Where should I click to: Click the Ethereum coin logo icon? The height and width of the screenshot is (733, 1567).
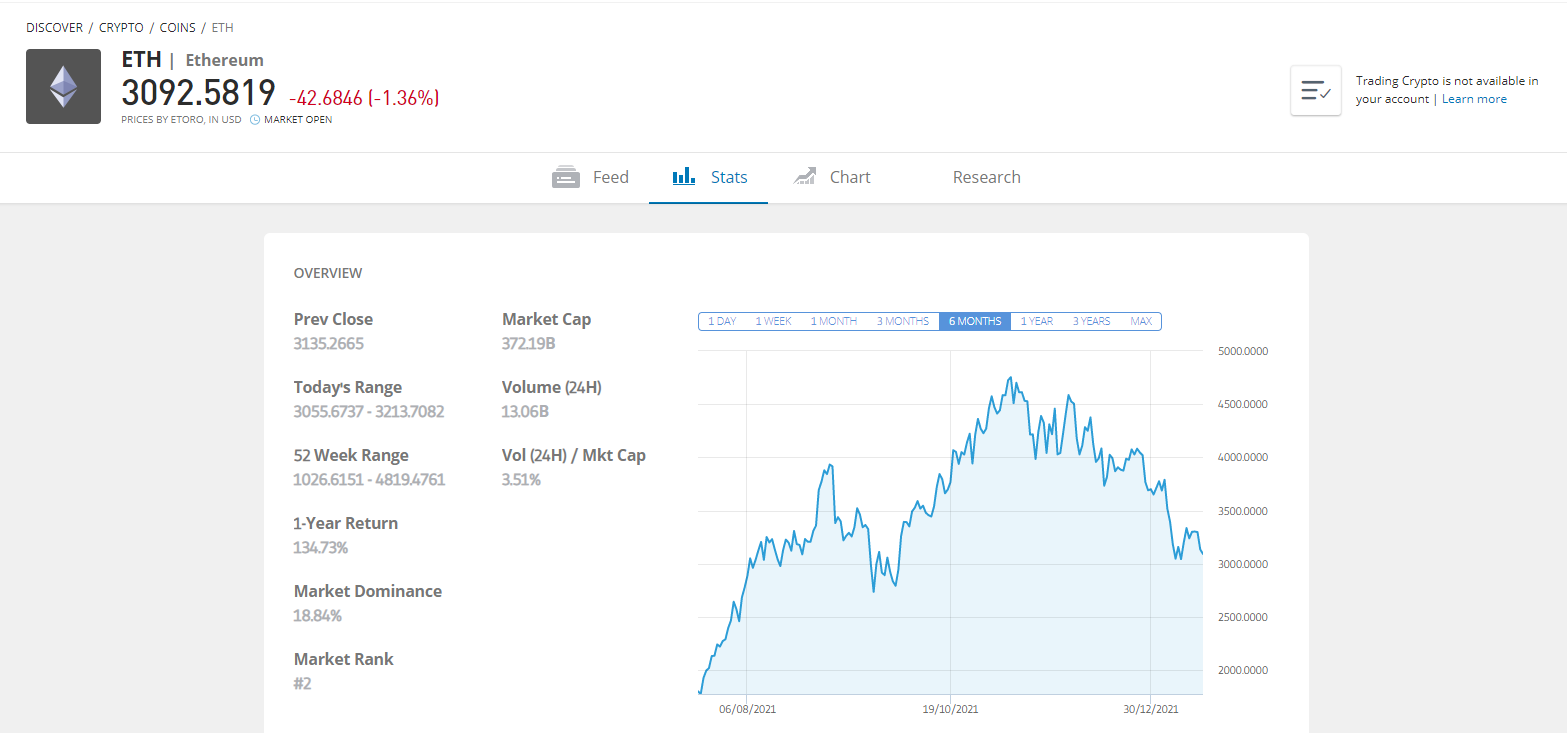(x=63, y=87)
